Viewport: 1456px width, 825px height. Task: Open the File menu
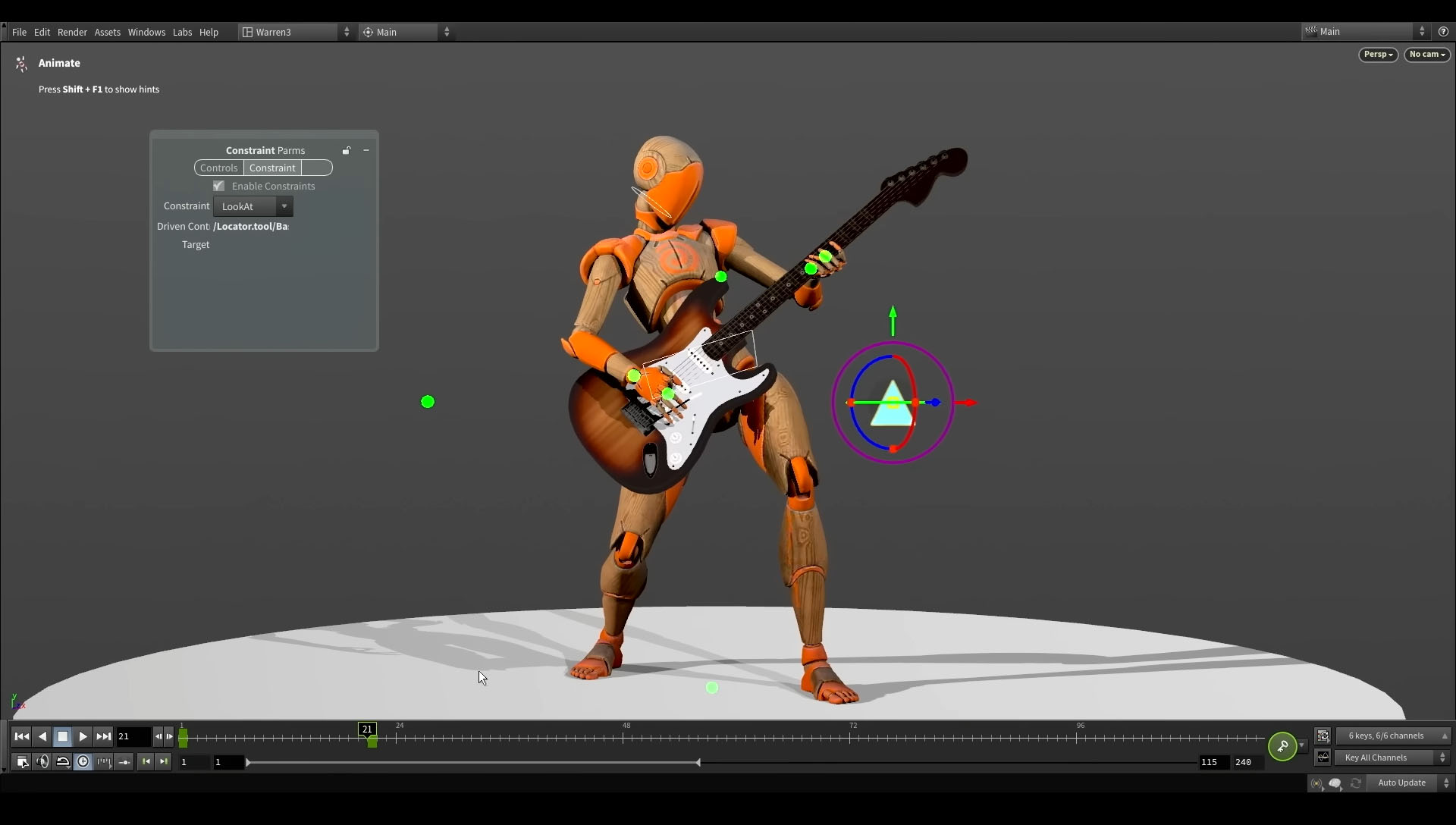pyautogui.click(x=19, y=32)
